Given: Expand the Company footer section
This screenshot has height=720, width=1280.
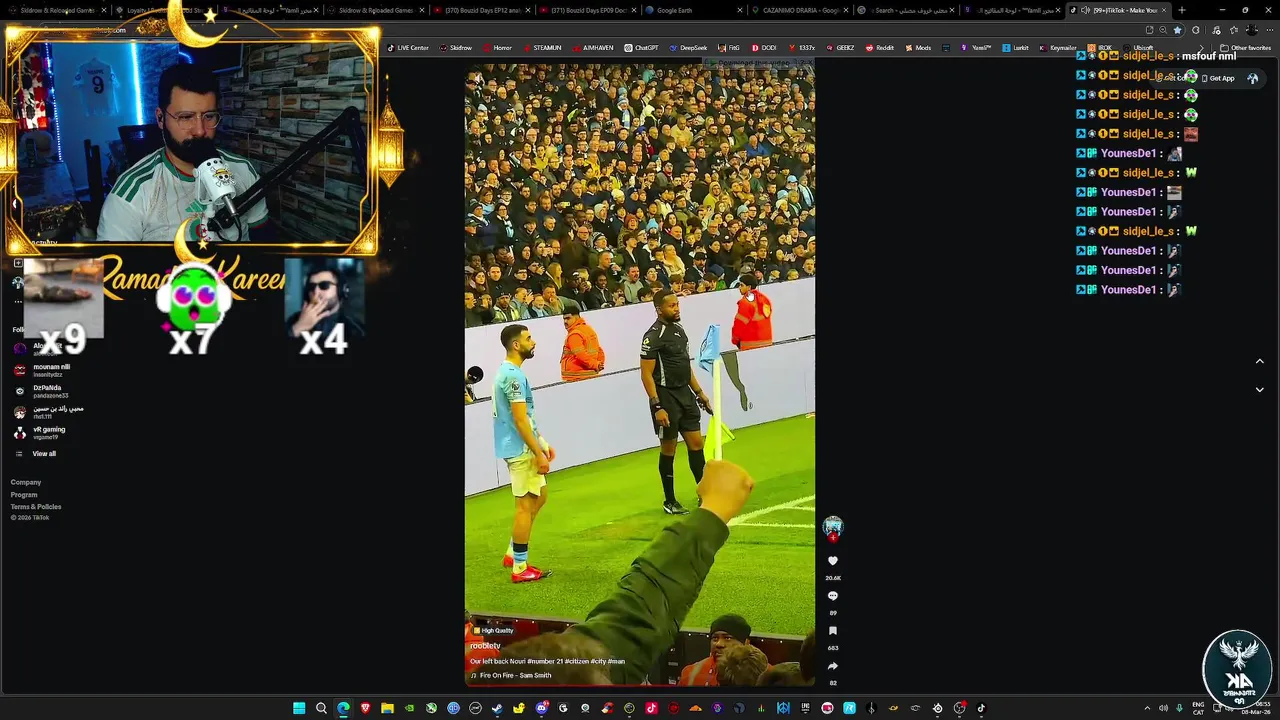Looking at the screenshot, I should pos(26,482).
